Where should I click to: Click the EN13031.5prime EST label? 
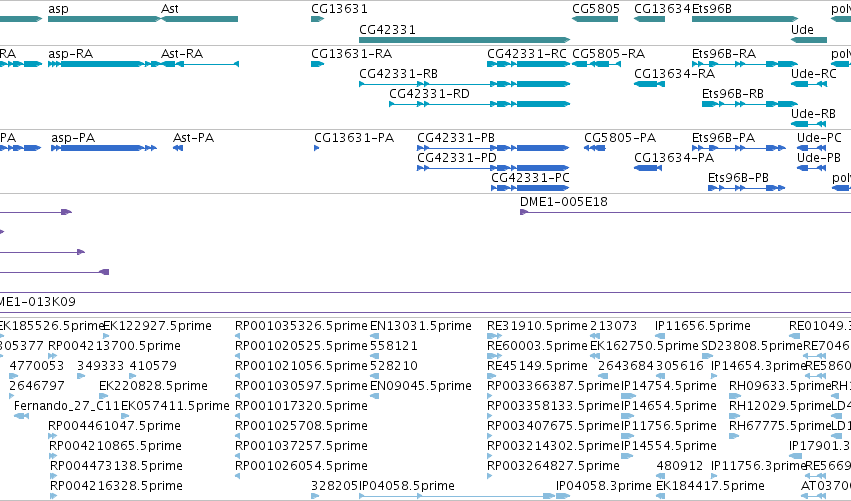(x=421, y=326)
